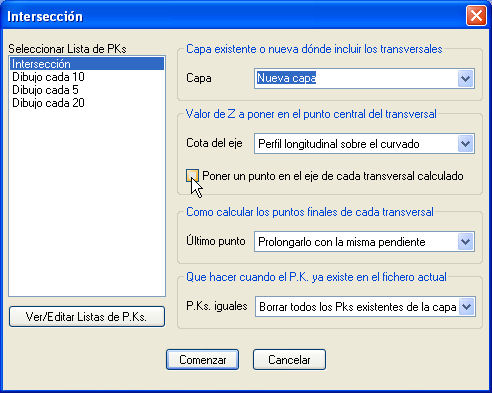This screenshot has width=492, height=393.
Task: Enable Poner un punto en el eje checkbox
Action: point(192,176)
